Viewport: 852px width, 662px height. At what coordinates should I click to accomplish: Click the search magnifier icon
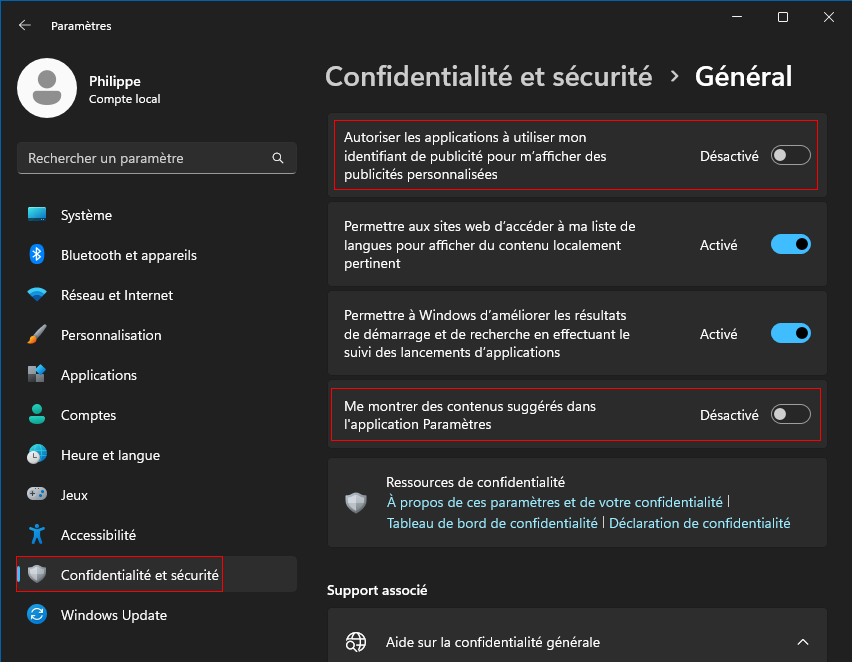[278, 158]
